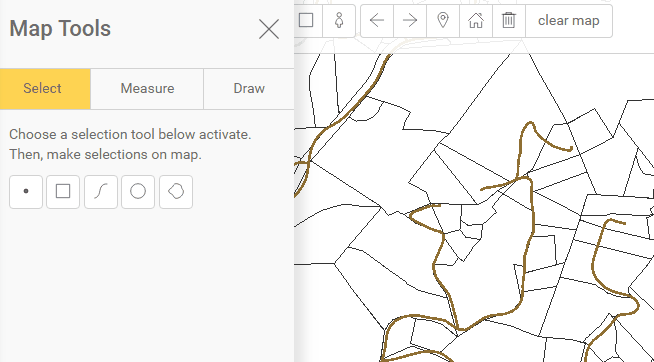
Task: Activate the point selection tool
Action: [26, 192]
